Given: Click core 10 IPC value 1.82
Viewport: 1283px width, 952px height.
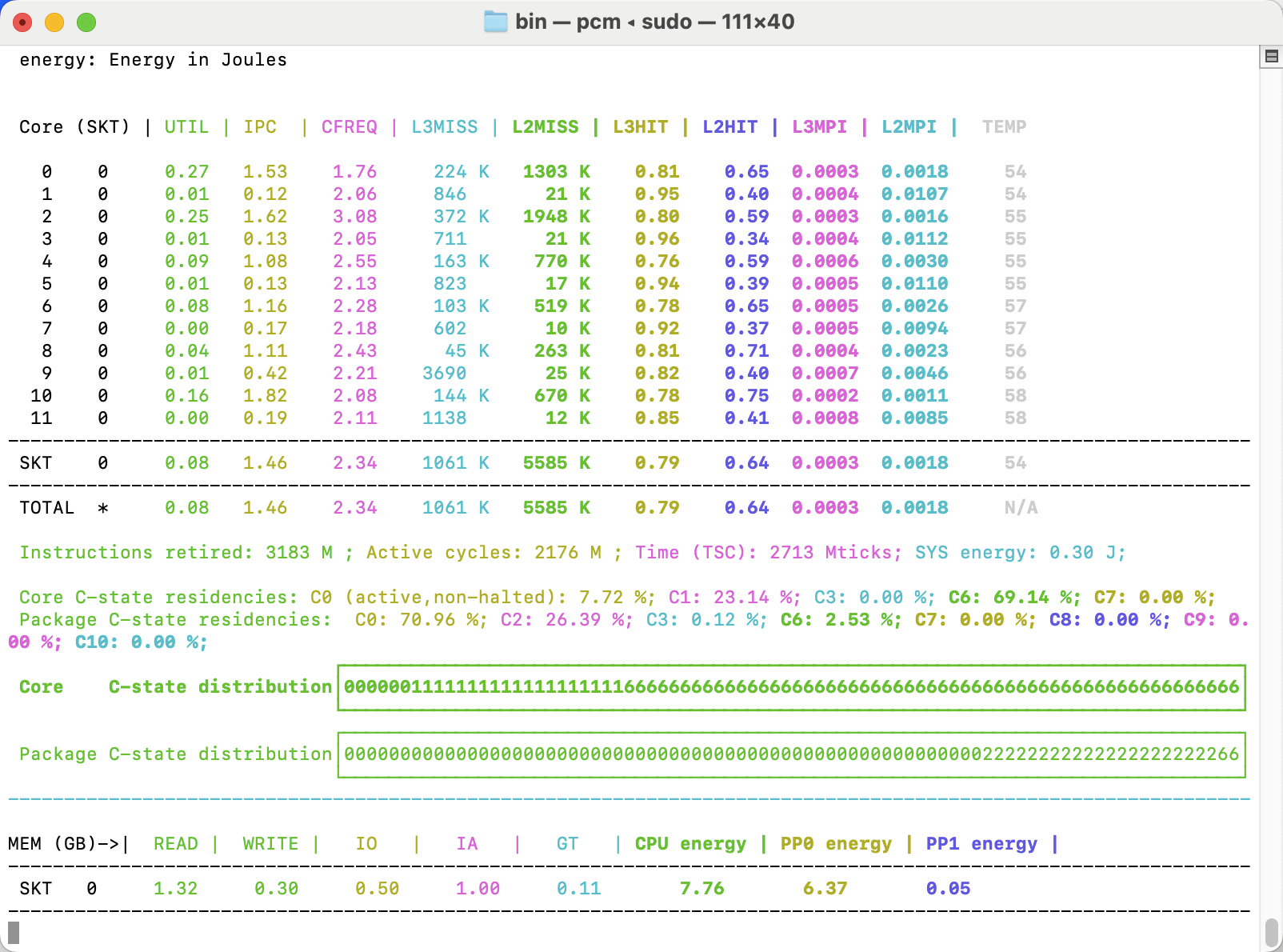Looking at the screenshot, I should [x=266, y=396].
